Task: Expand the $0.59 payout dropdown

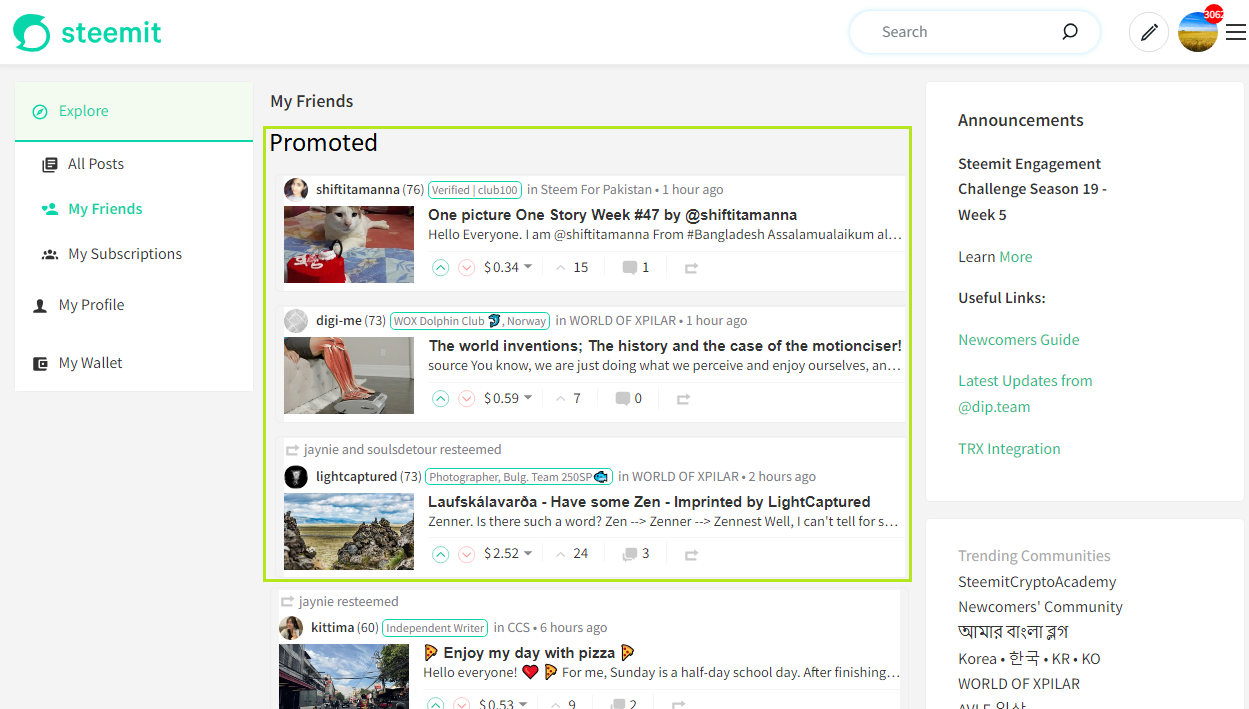Action: (508, 398)
